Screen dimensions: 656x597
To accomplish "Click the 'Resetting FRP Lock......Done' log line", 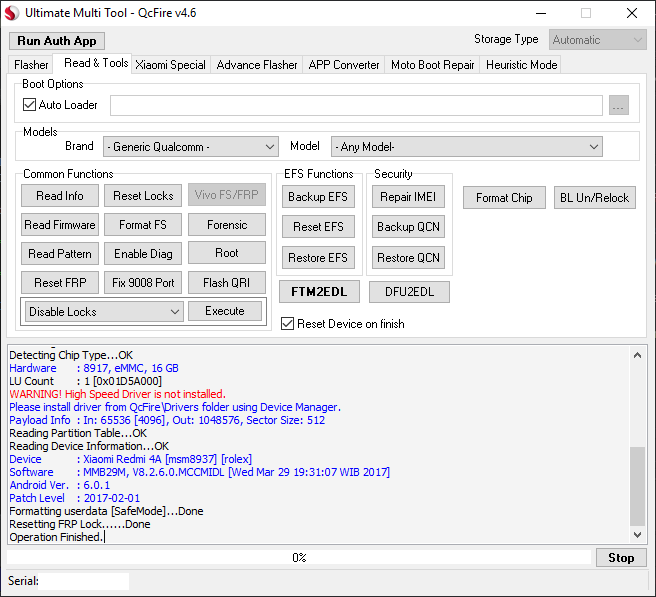I will pyautogui.click(x=79, y=524).
